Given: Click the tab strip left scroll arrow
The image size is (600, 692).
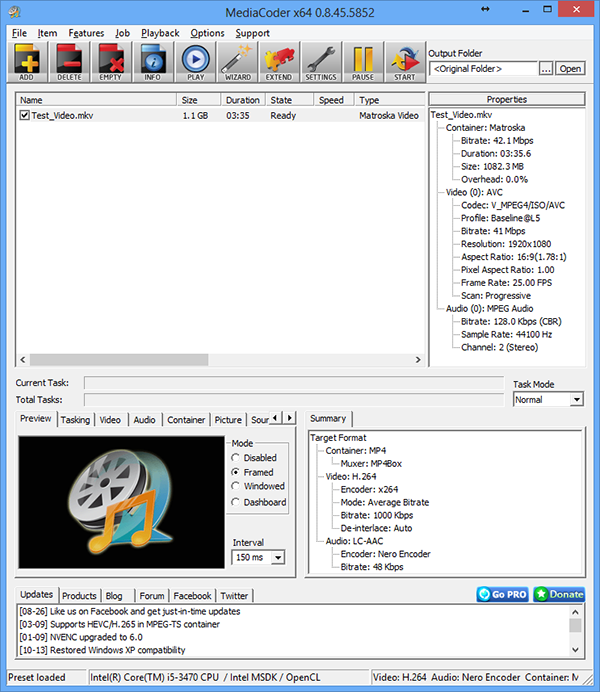Looking at the screenshot, I should tap(276, 417).
